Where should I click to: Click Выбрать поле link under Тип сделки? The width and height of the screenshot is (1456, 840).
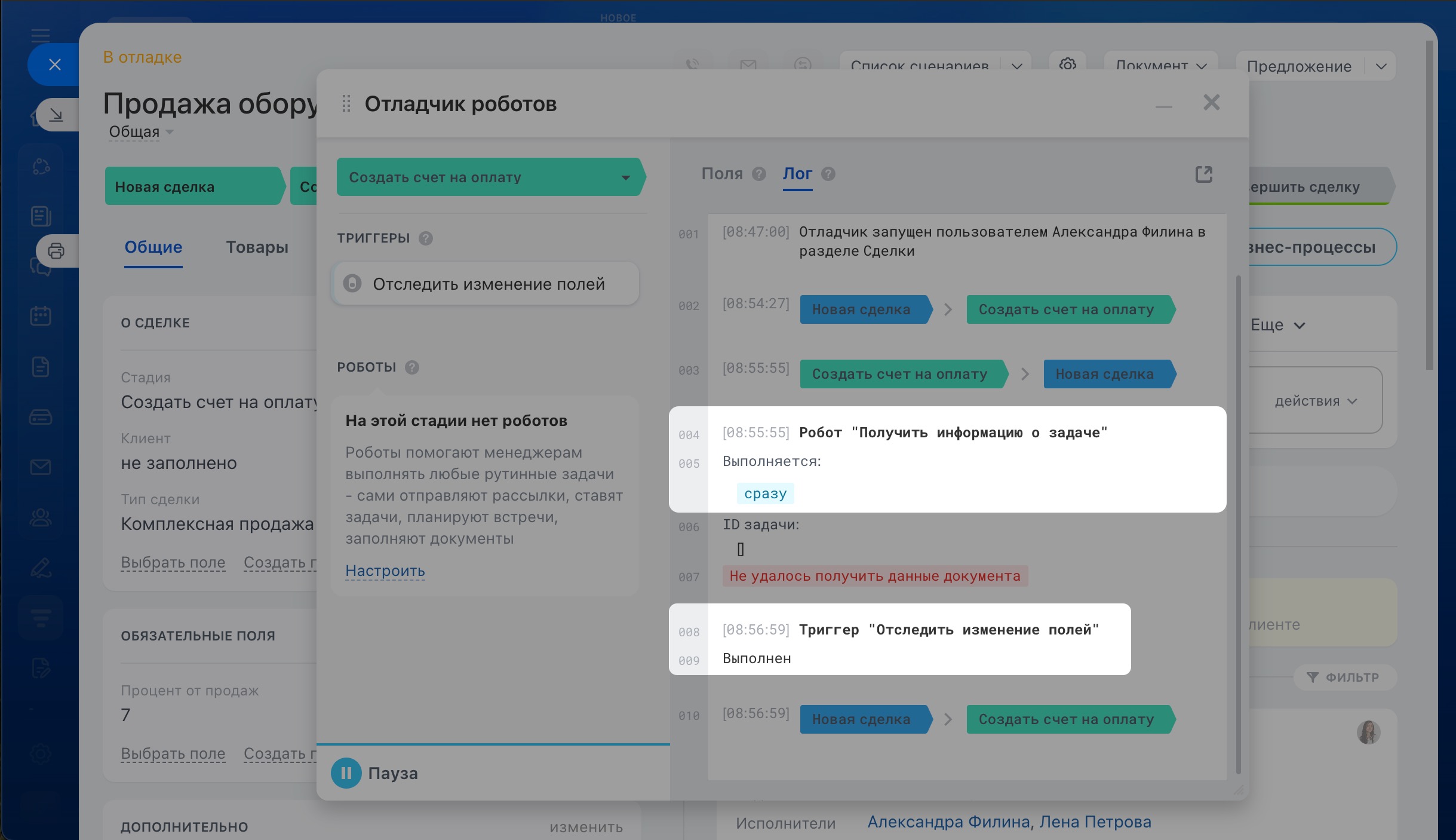coord(173,562)
